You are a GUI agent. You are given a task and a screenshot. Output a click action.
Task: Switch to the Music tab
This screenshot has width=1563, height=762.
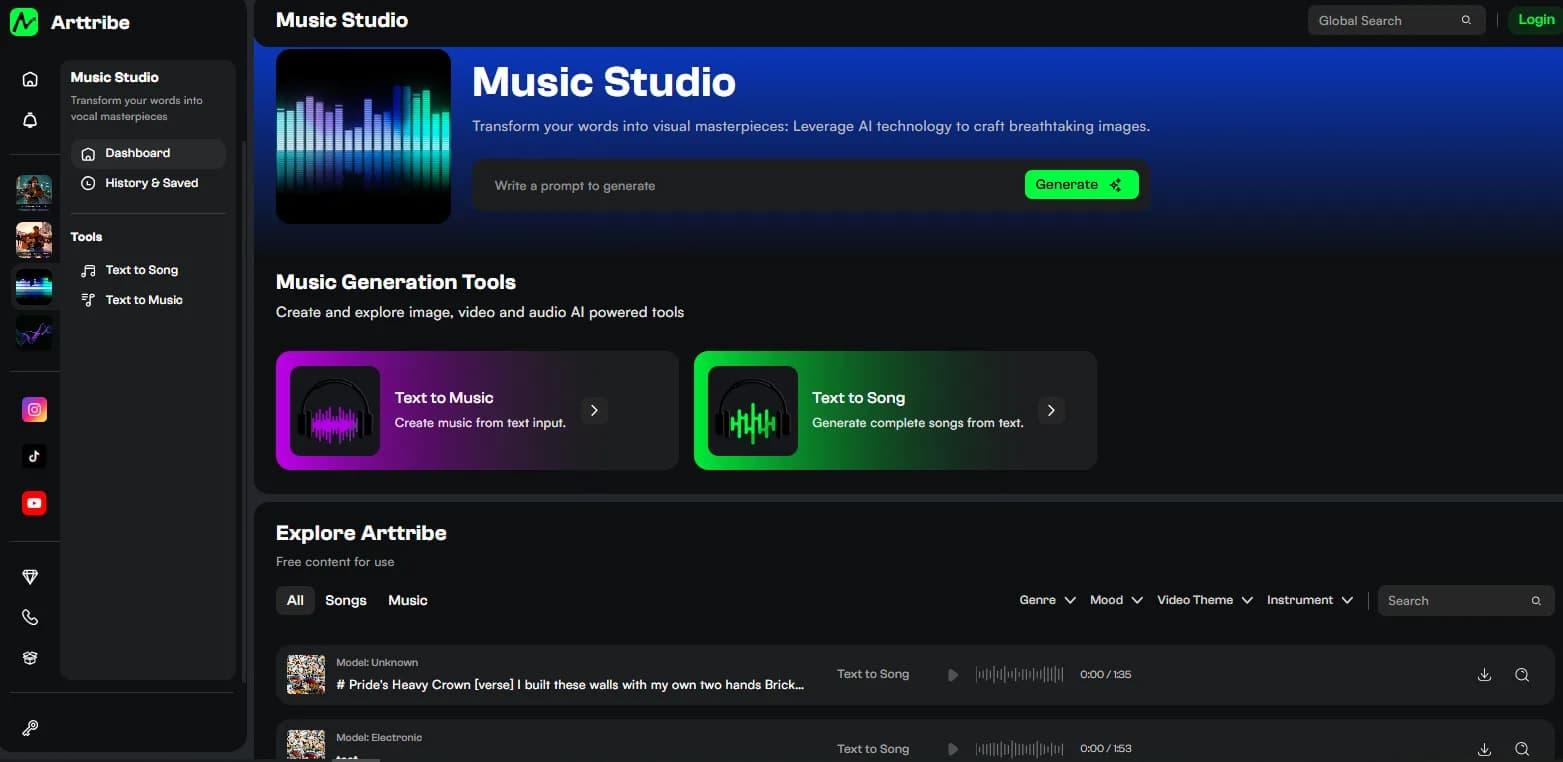pyautogui.click(x=408, y=600)
